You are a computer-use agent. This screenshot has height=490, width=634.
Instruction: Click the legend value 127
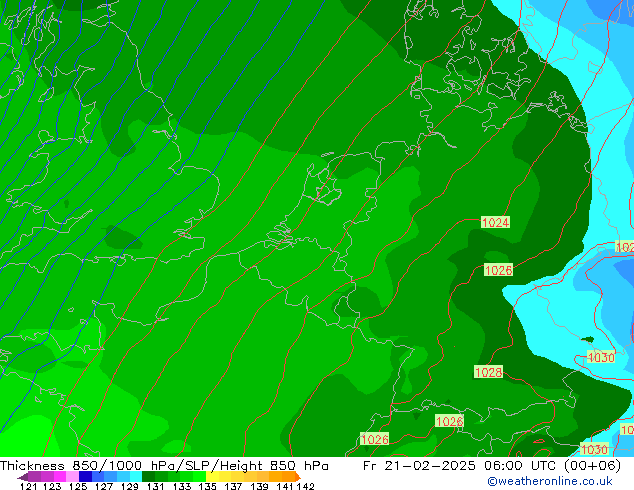104,486
